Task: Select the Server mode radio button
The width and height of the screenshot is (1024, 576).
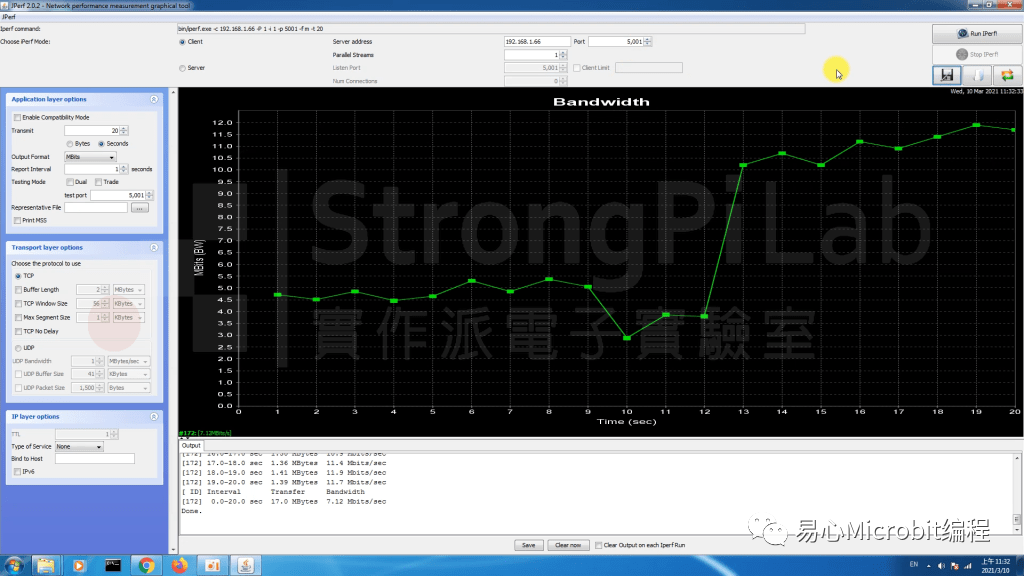Action: pos(182,68)
